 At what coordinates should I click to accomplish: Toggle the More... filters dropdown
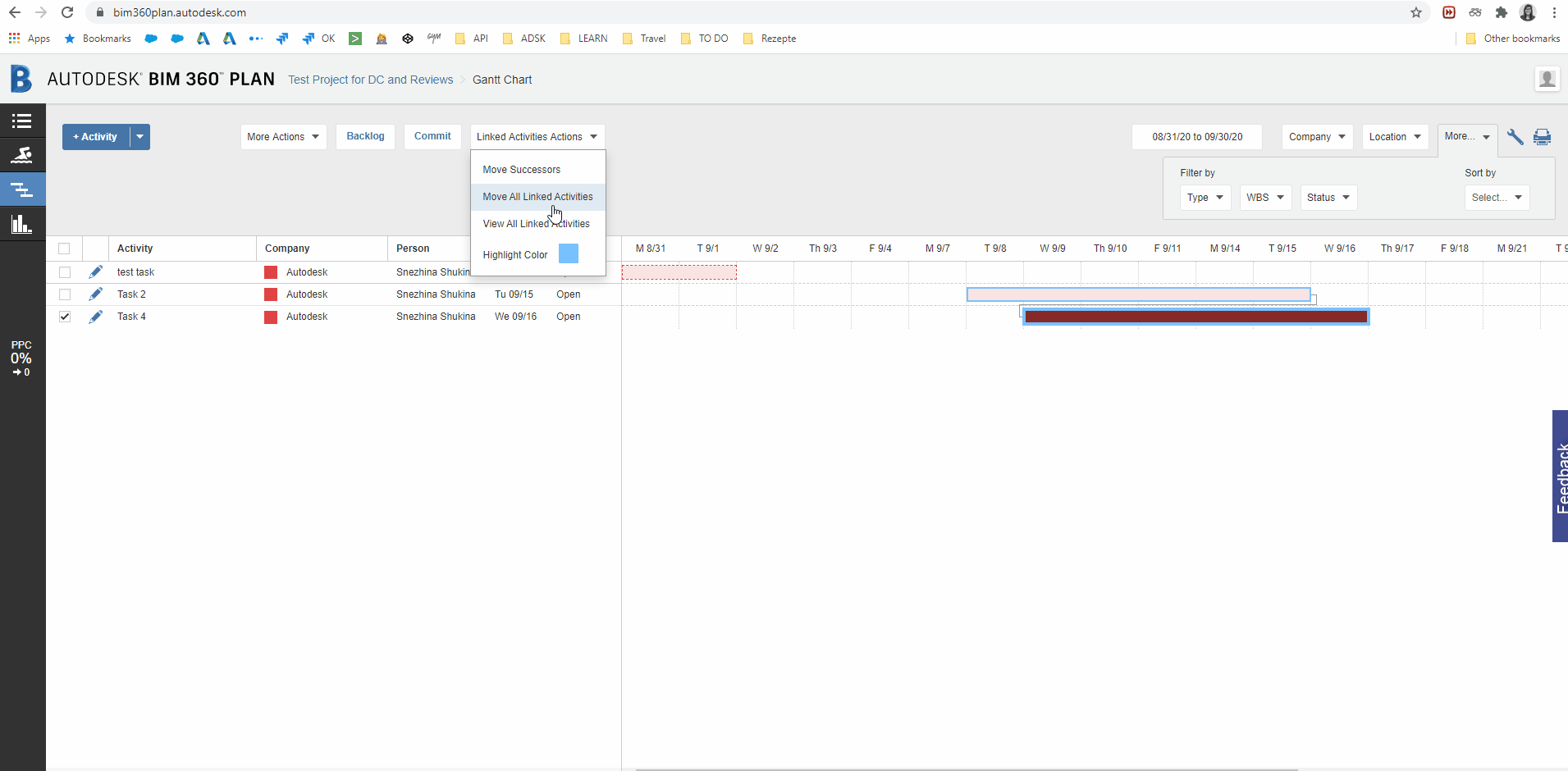coord(1467,137)
